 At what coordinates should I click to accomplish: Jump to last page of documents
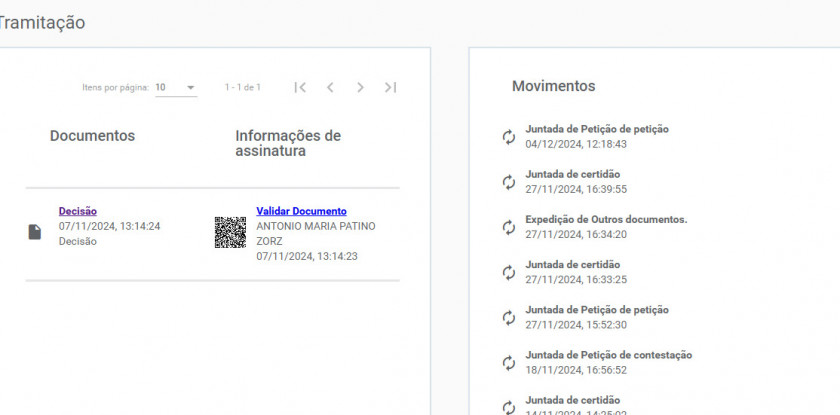click(x=391, y=88)
